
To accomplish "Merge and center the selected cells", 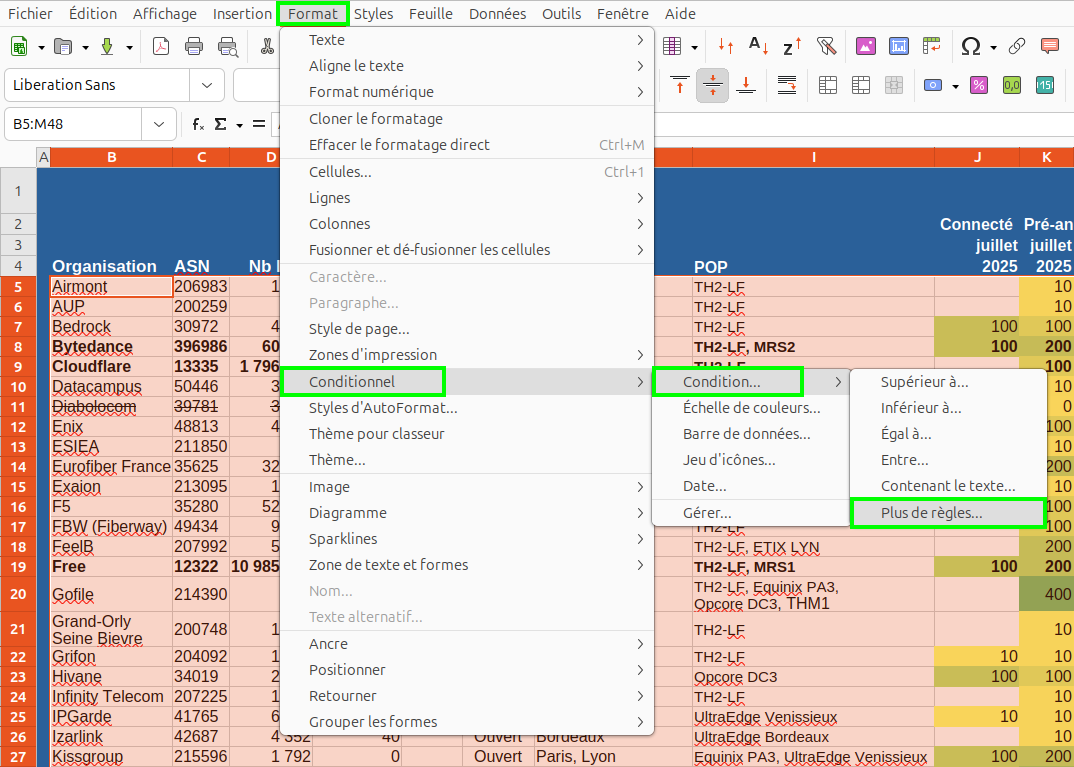I will [827, 86].
